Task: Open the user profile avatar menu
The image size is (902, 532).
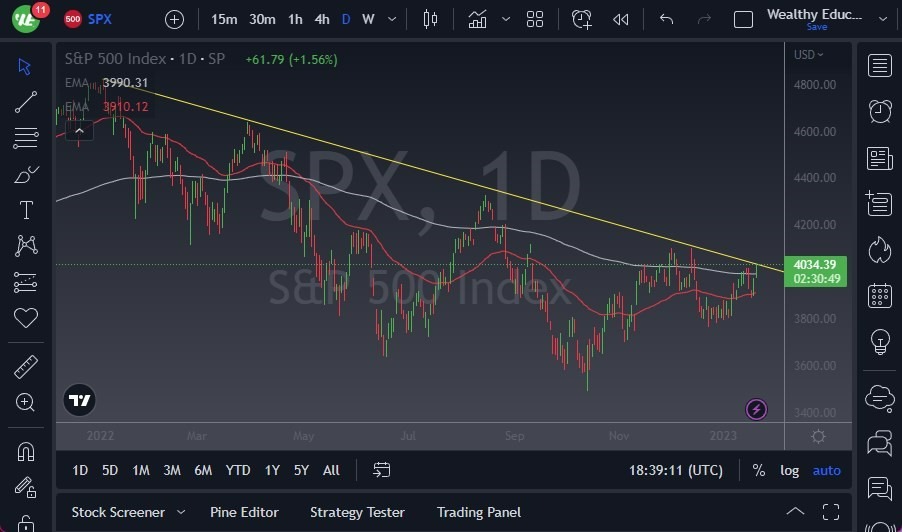Action: 26,19
